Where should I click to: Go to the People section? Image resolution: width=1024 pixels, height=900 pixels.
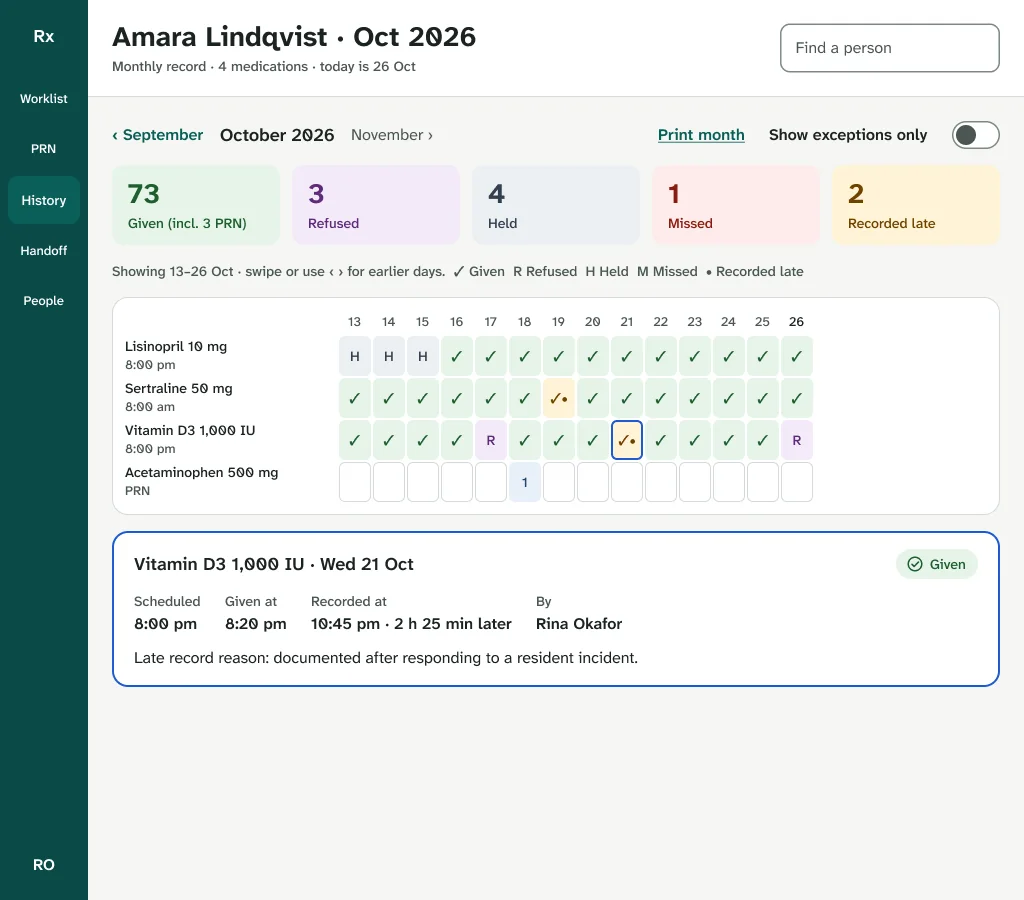(44, 301)
